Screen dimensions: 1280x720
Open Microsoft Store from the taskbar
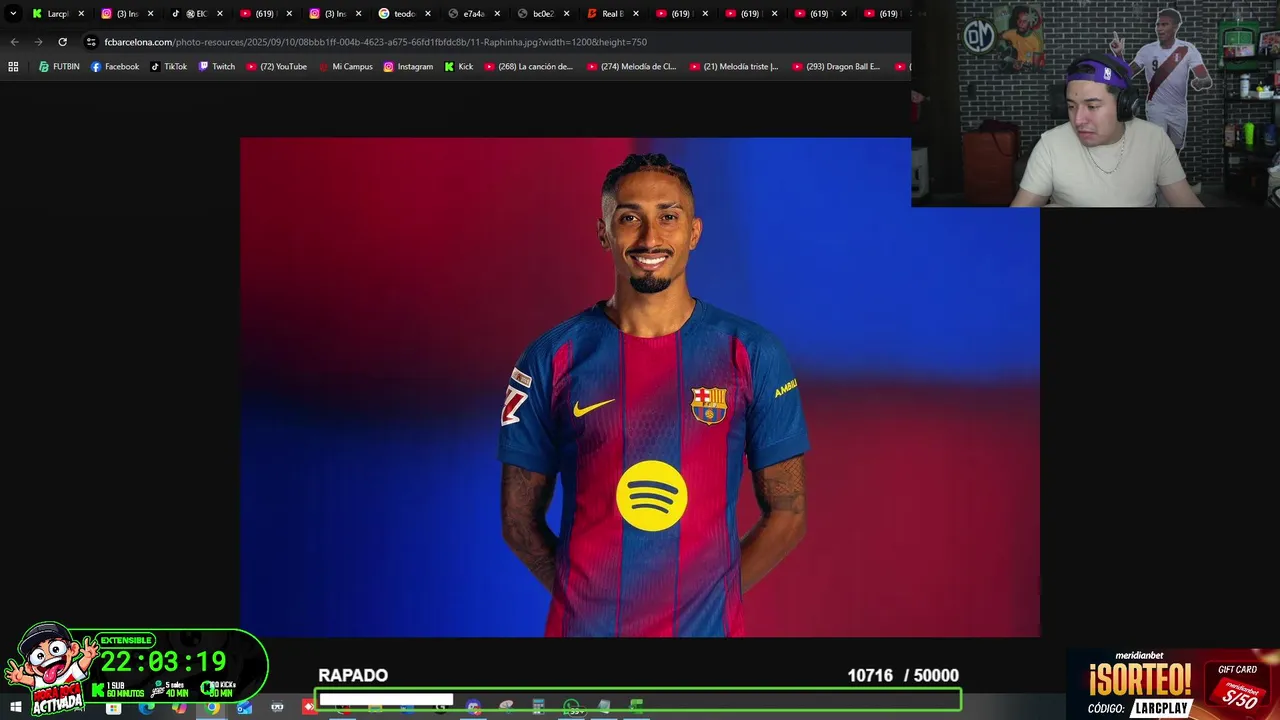click(114, 708)
